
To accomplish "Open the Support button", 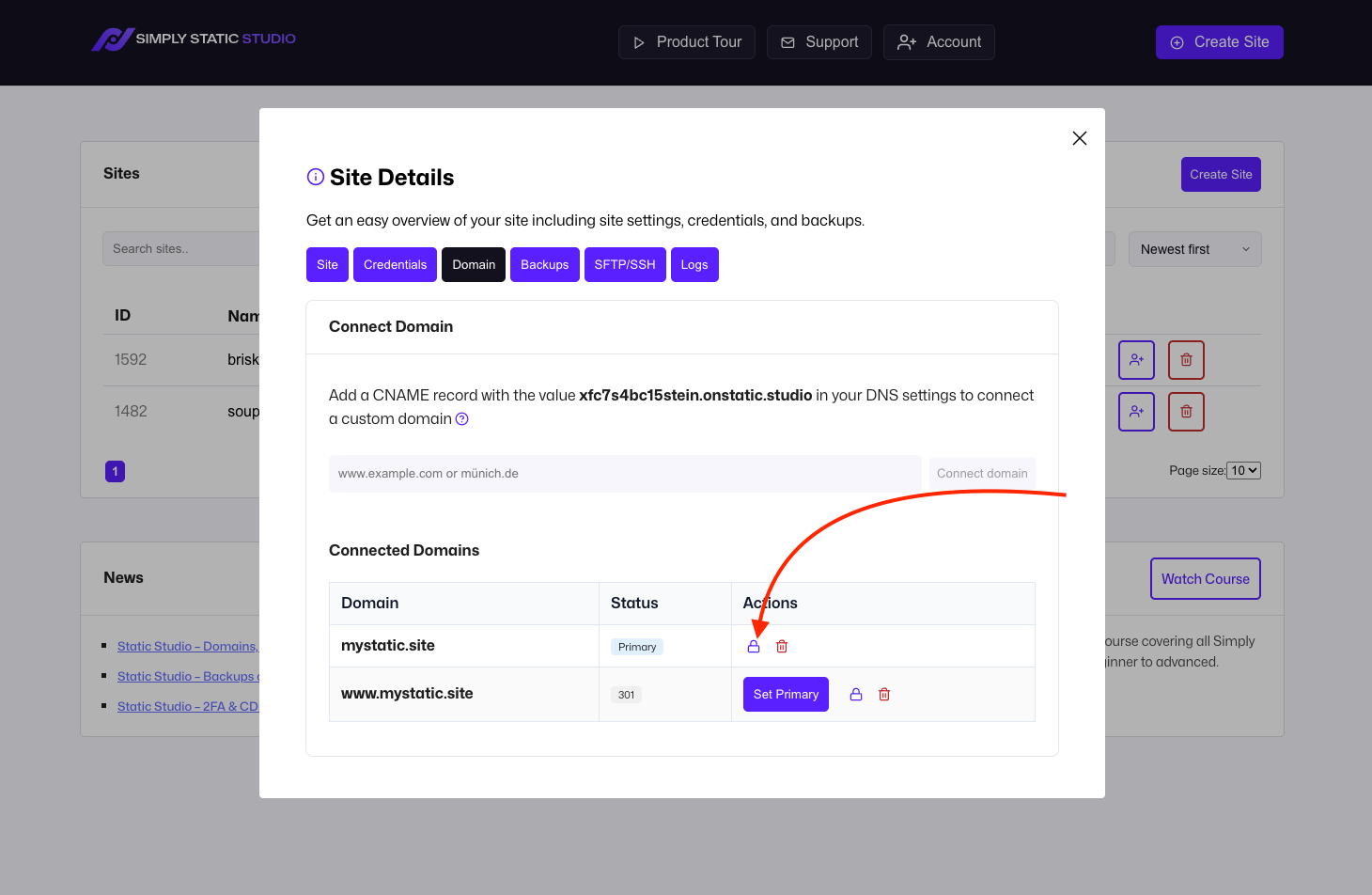I will coord(819,42).
